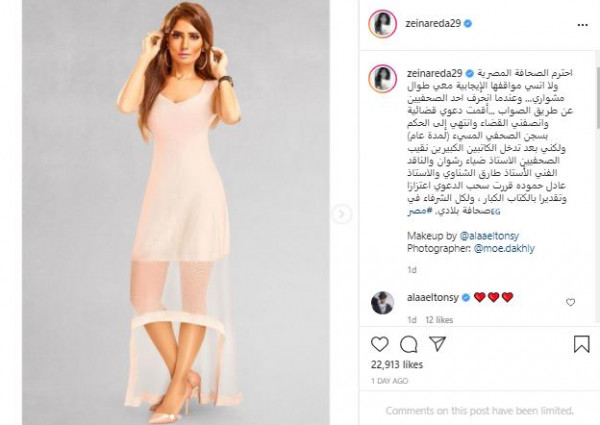Image resolution: width=600 pixels, height=425 pixels.
Task: Open the zeinareda29 username in the header
Action: coord(433,23)
